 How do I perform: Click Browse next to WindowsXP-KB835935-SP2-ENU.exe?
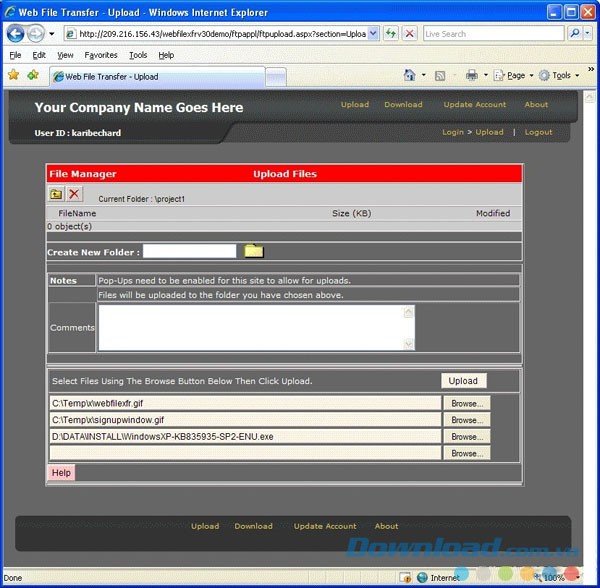pos(466,437)
